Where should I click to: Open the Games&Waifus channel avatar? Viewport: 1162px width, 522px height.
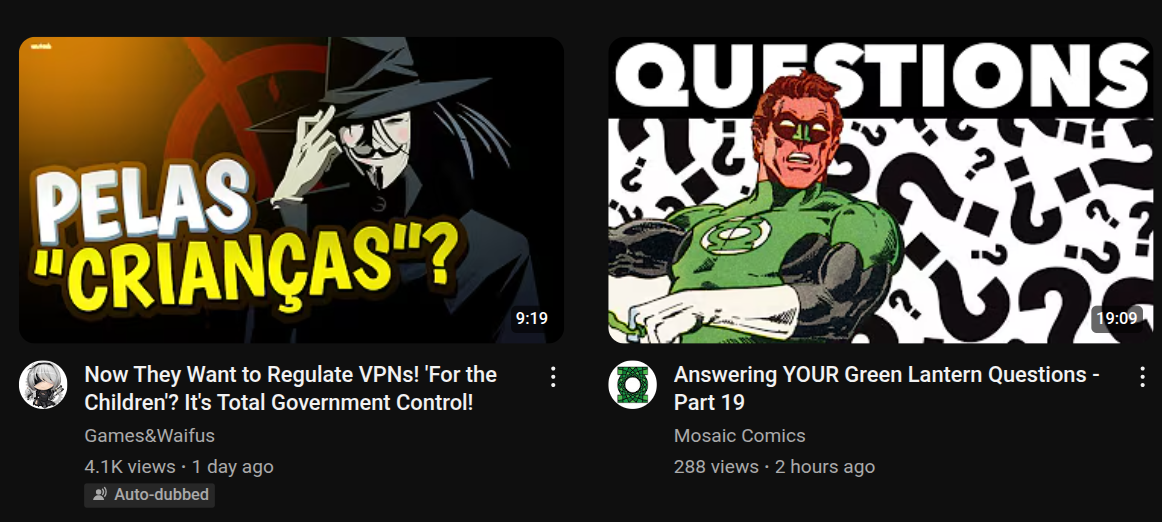coord(43,385)
